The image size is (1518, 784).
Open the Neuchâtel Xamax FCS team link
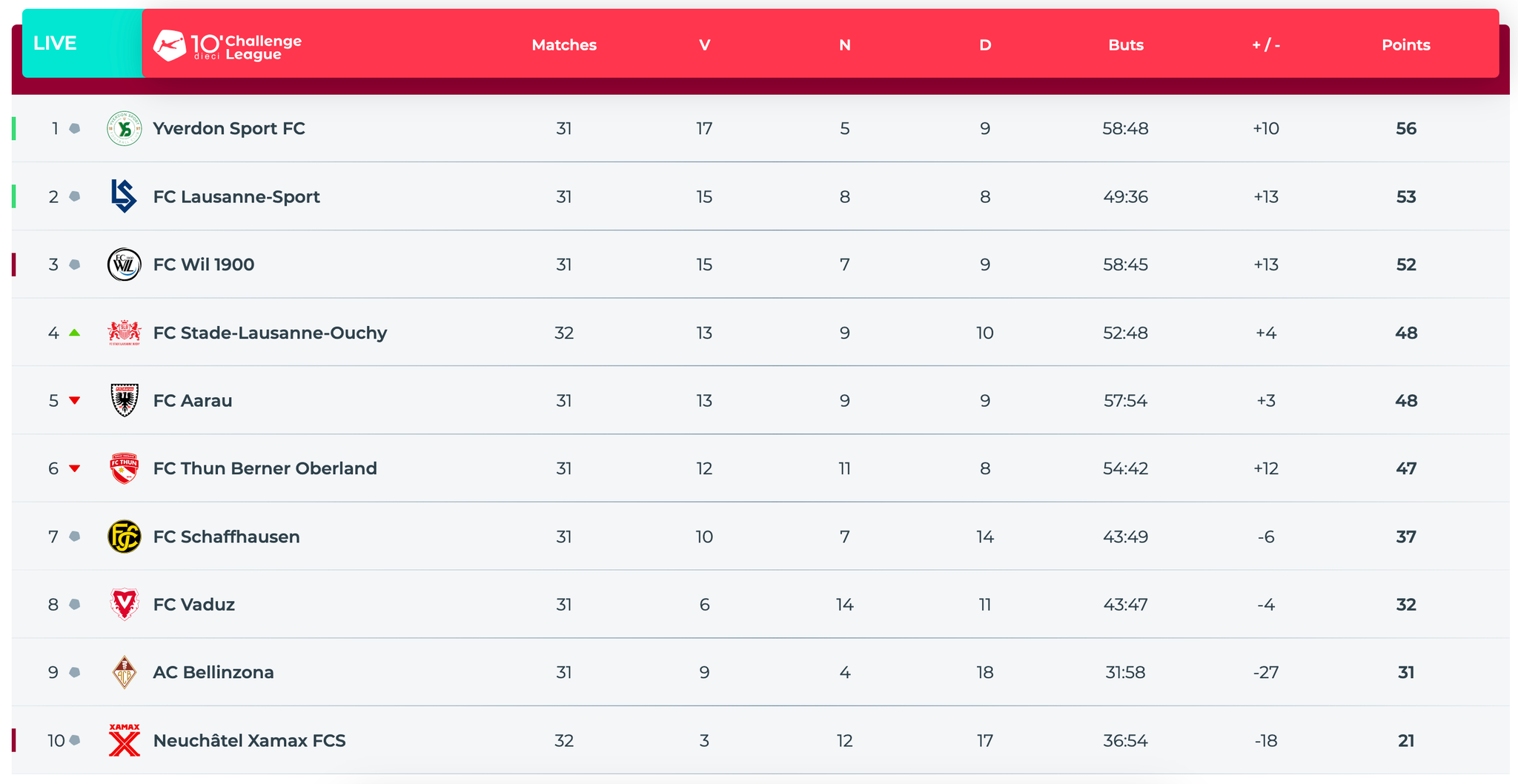(x=249, y=740)
